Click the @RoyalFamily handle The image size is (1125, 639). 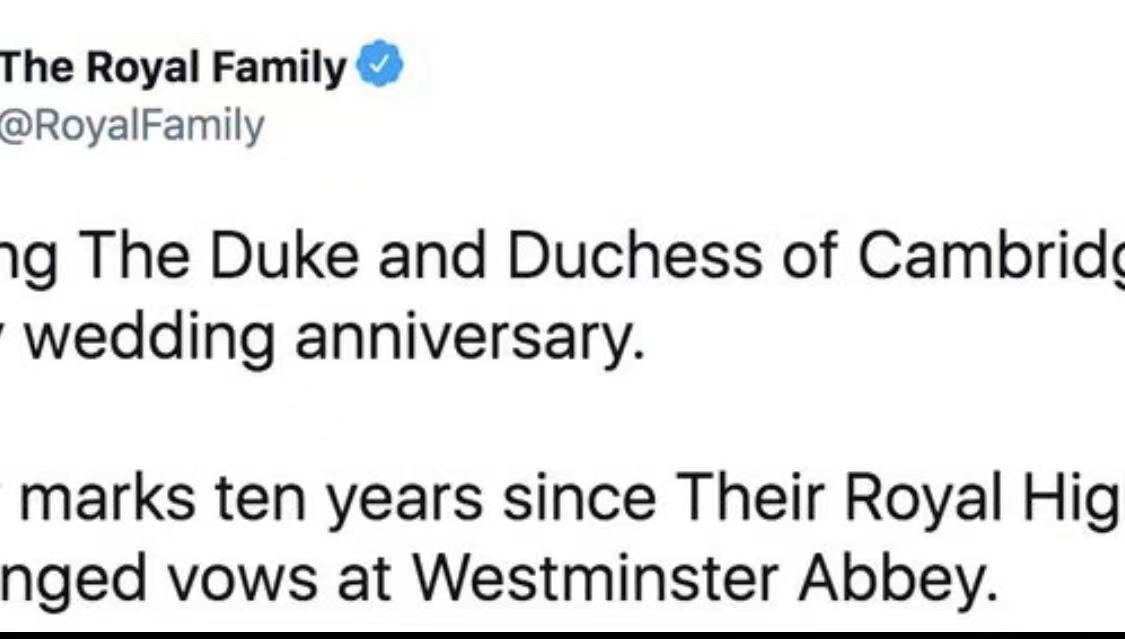(132, 127)
